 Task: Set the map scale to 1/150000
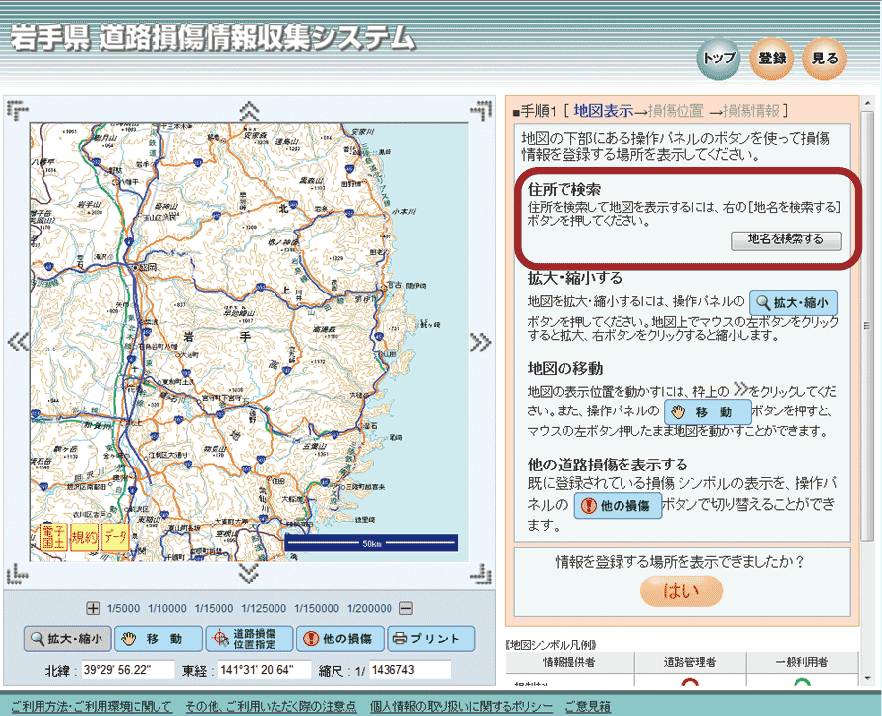click(x=316, y=609)
